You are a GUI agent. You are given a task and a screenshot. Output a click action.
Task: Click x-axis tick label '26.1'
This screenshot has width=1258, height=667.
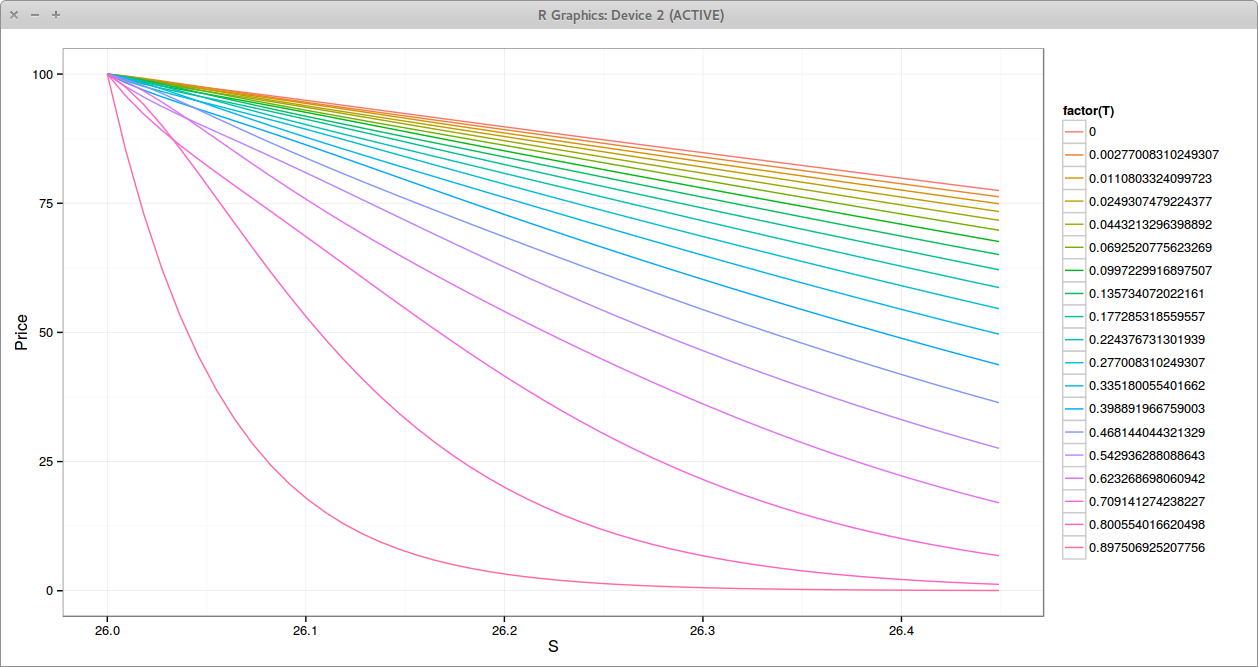306,631
